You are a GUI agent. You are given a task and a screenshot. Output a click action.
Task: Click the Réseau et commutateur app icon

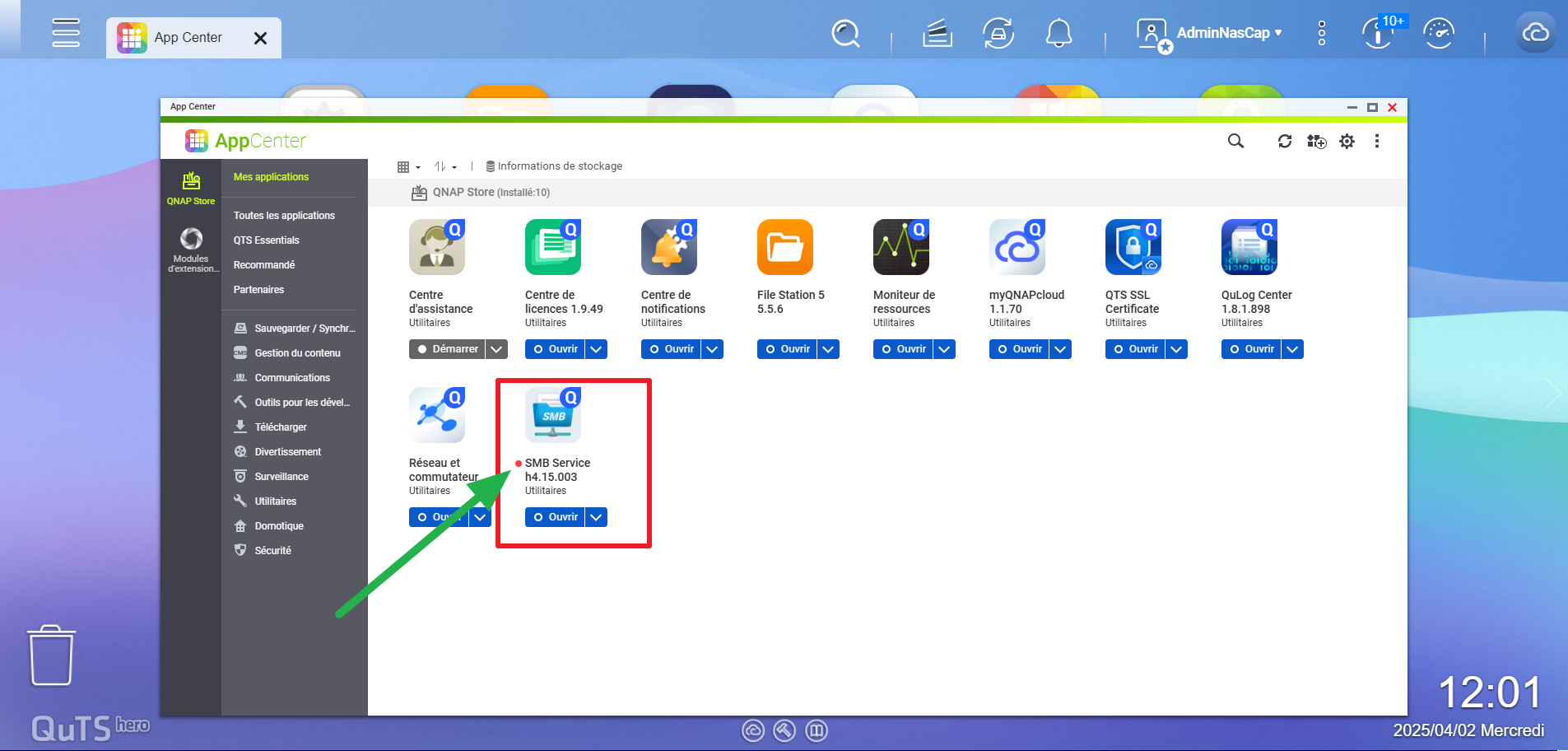(437, 415)
